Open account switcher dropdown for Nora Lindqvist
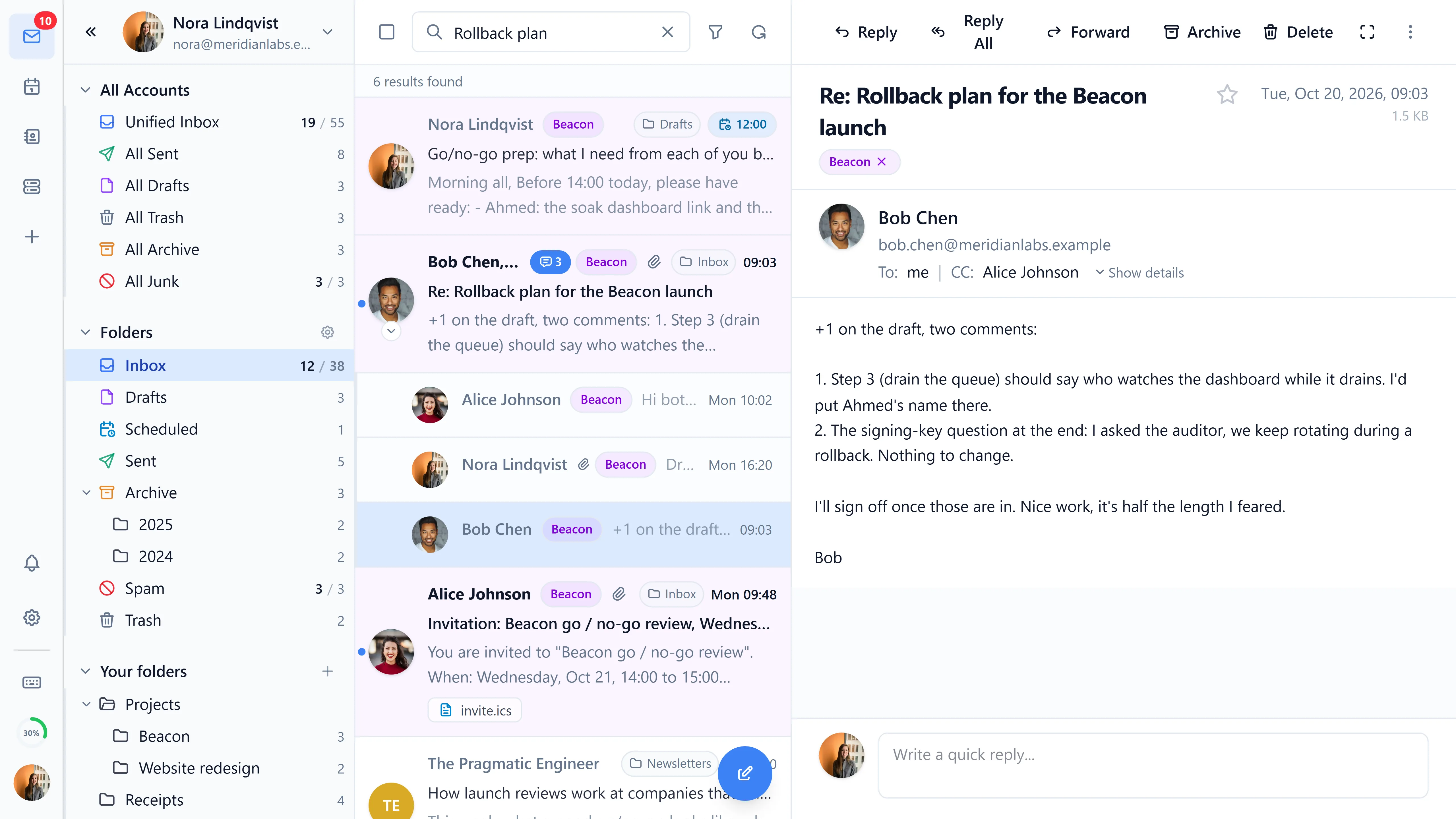This screenshot has width=1456, height=819. coord(327,32)
